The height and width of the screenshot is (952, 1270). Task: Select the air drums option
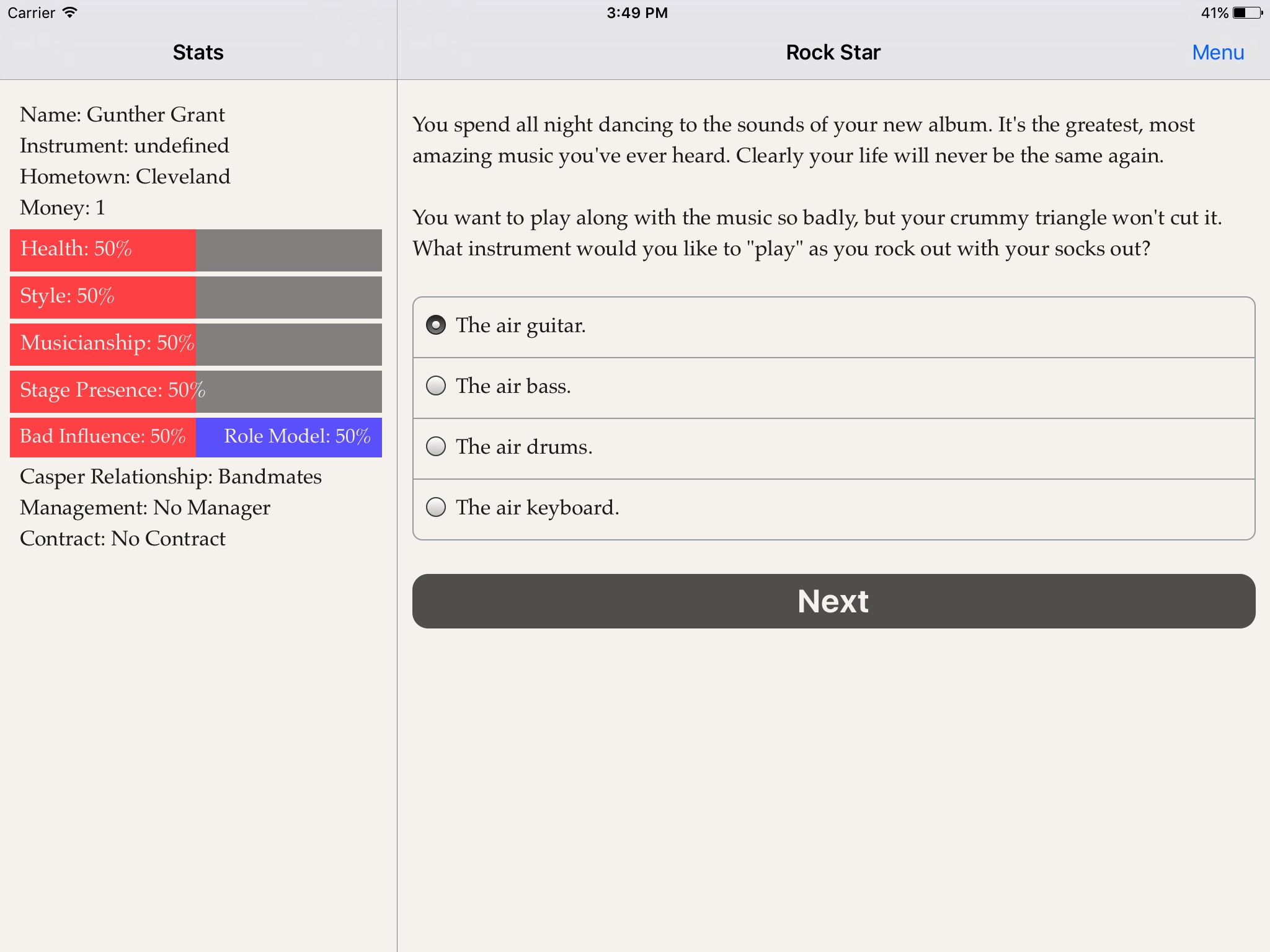point(436,447)
